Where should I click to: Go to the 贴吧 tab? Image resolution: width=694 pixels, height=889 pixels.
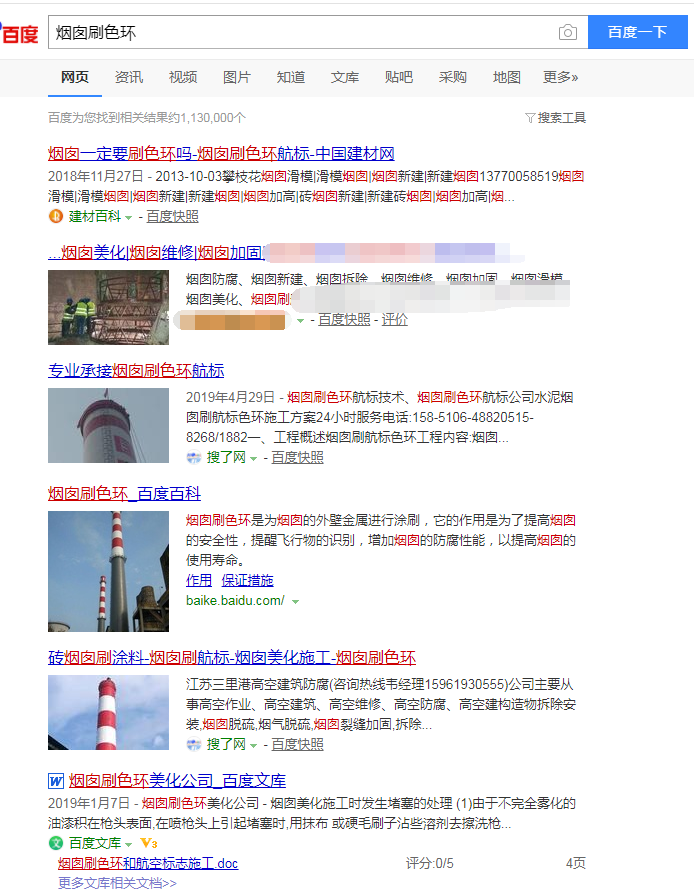(x=399, y=77)
